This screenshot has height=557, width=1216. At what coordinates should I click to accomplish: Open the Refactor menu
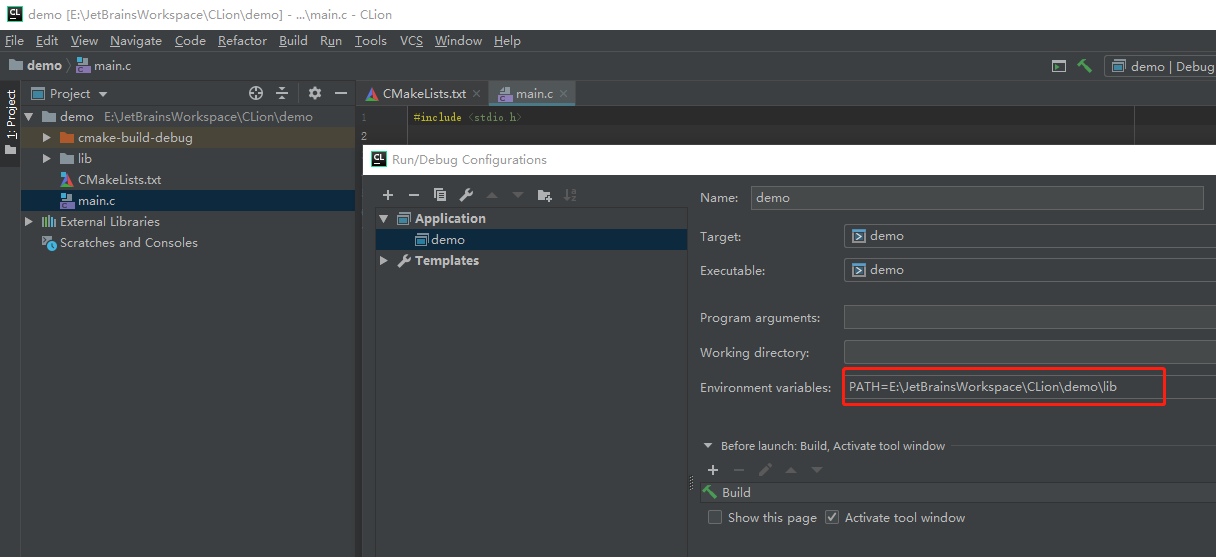(x=242, y=41)
